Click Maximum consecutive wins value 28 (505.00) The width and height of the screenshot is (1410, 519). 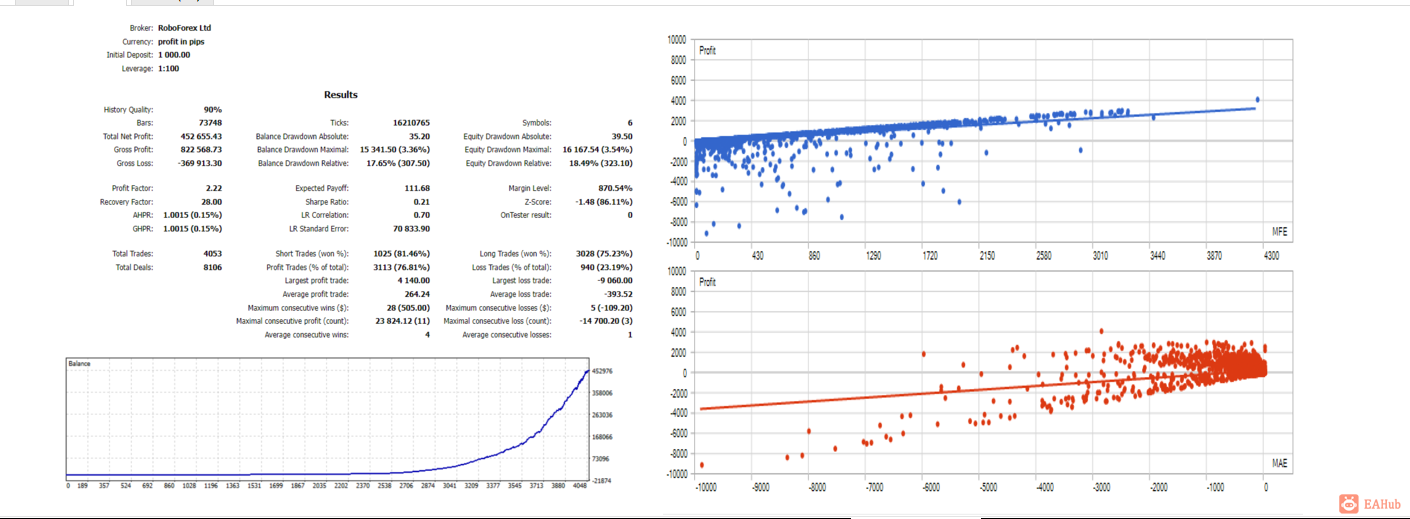[x=407, y=308]
